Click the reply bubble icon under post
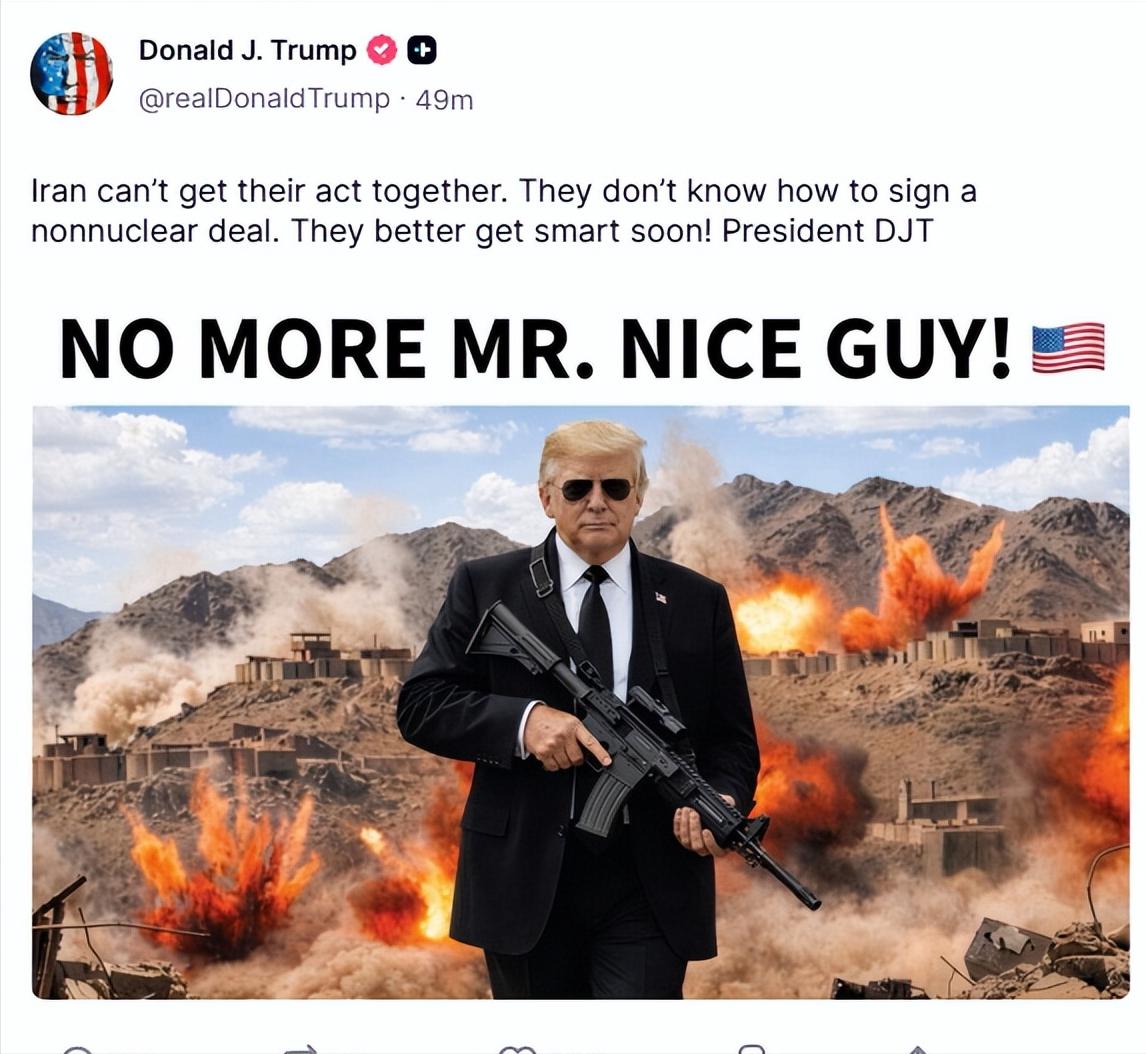1146x1054 pixels. (76, 1050)
